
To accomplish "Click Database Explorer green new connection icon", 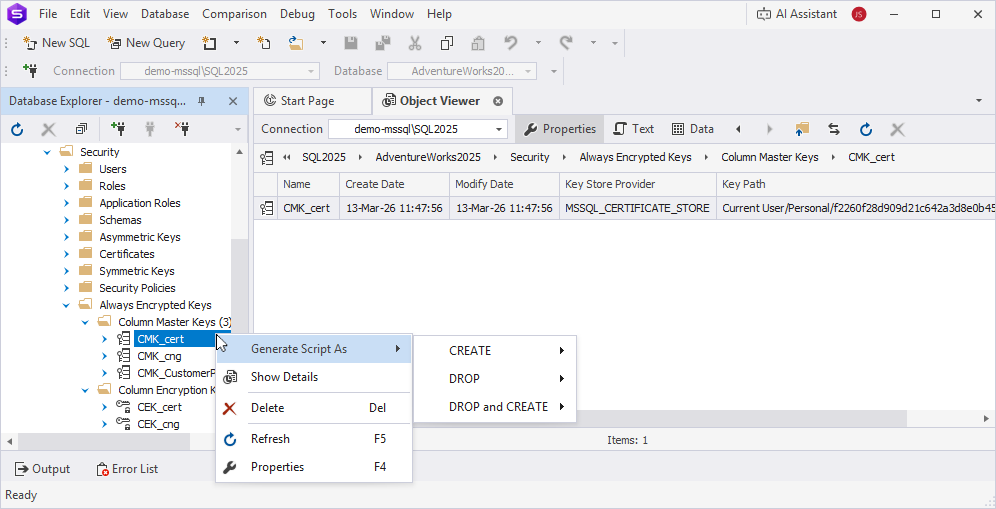I will (x=118, y=130).
